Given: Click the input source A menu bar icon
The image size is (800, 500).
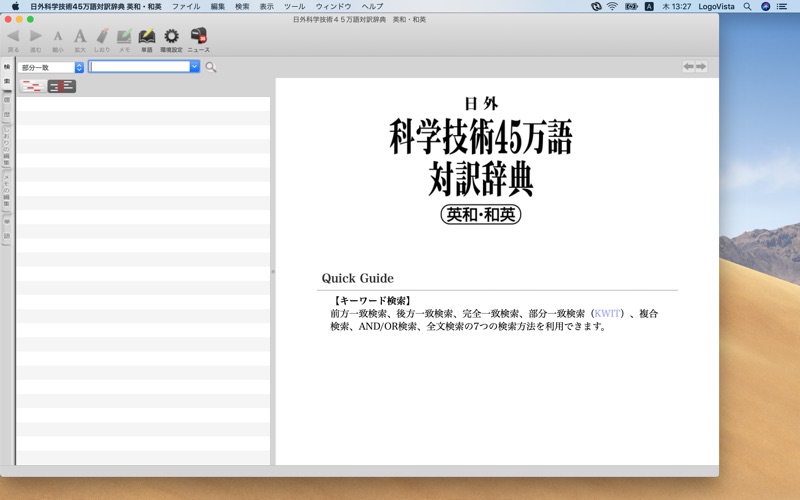Looking at the screenshot, I should pyautogui.click(x=649, y=6).
